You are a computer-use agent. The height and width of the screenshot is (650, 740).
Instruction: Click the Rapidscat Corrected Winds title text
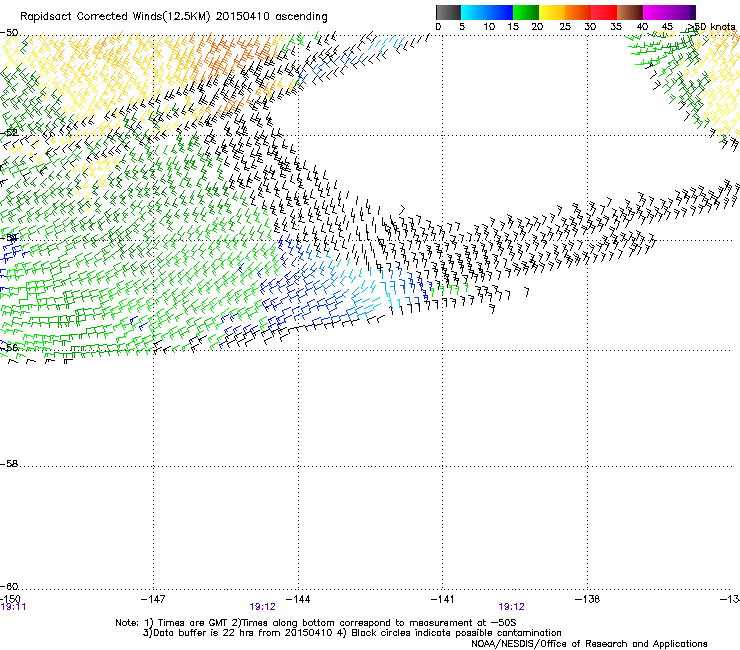point(174,17)
